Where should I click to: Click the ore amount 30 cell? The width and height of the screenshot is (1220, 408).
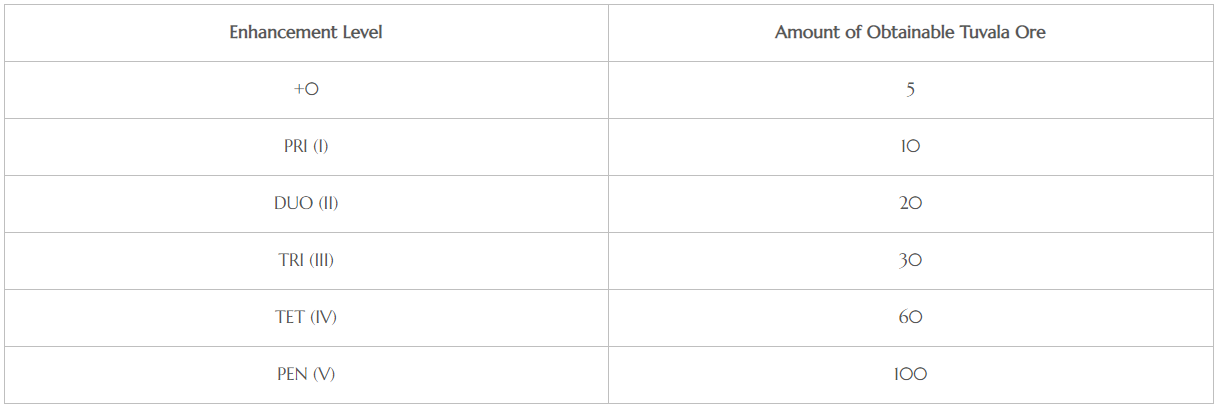coord(910,260)
